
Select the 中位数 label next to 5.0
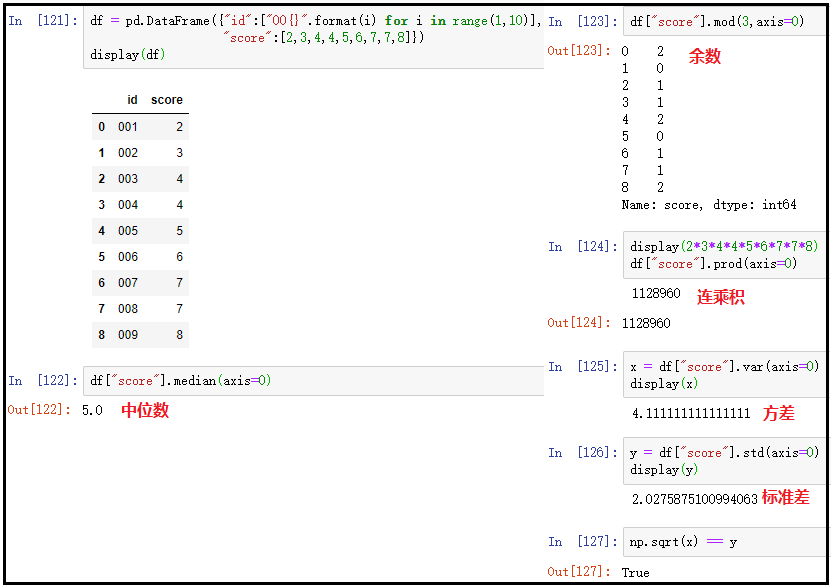click(145, 410)
